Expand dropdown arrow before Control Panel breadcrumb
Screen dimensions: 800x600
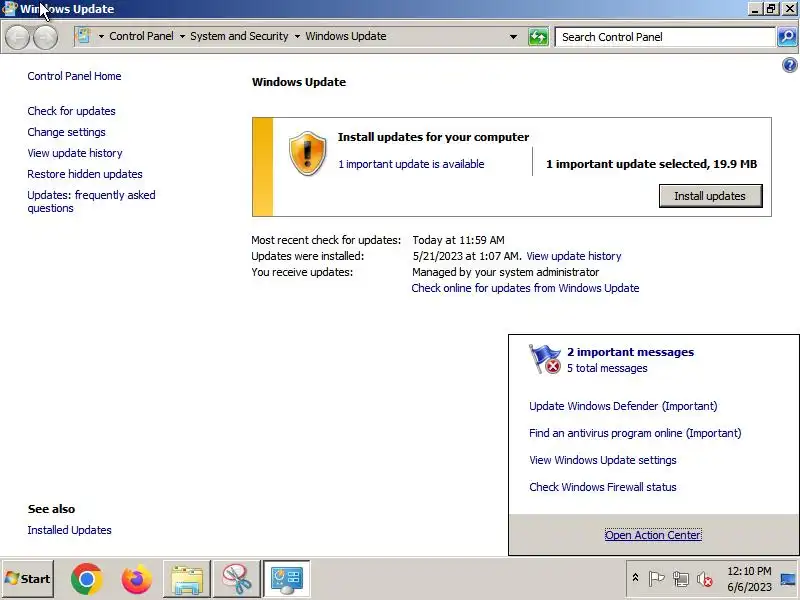pyautogui.click(x=101, y=37)
